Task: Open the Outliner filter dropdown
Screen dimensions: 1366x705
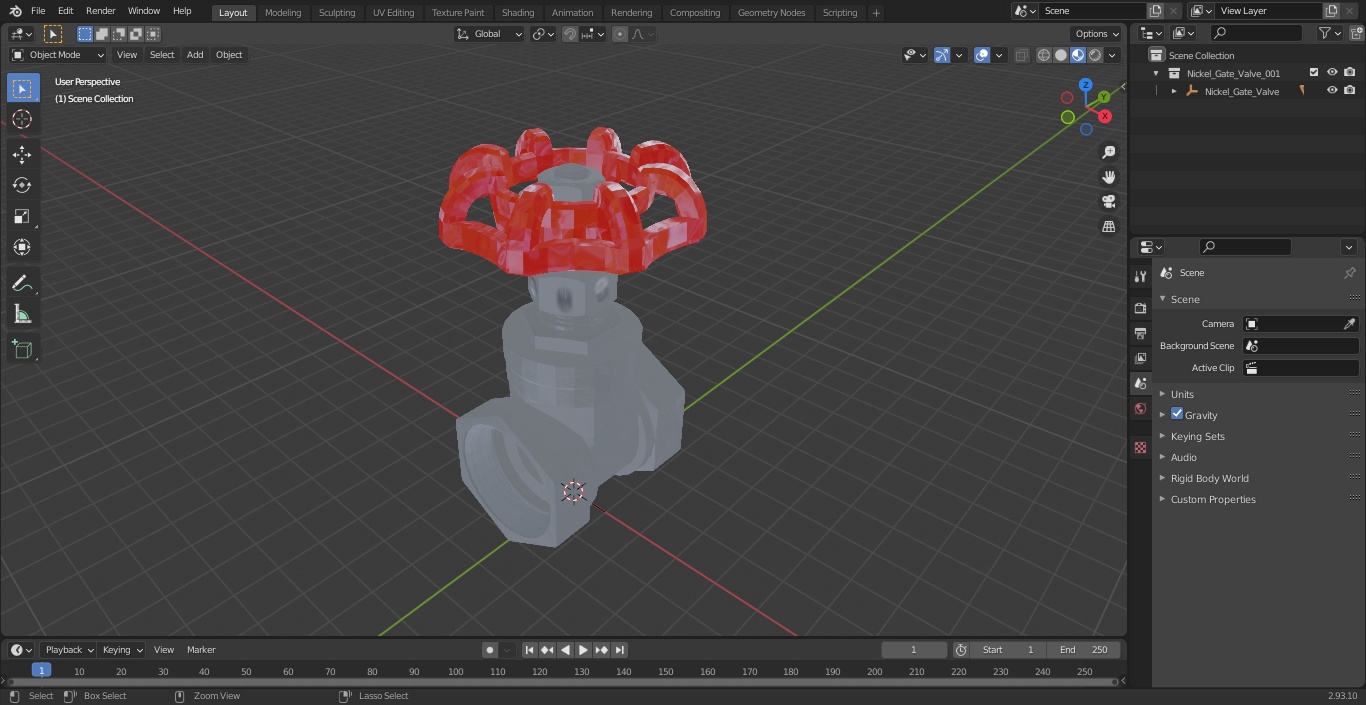Action: click(1329, 33)
